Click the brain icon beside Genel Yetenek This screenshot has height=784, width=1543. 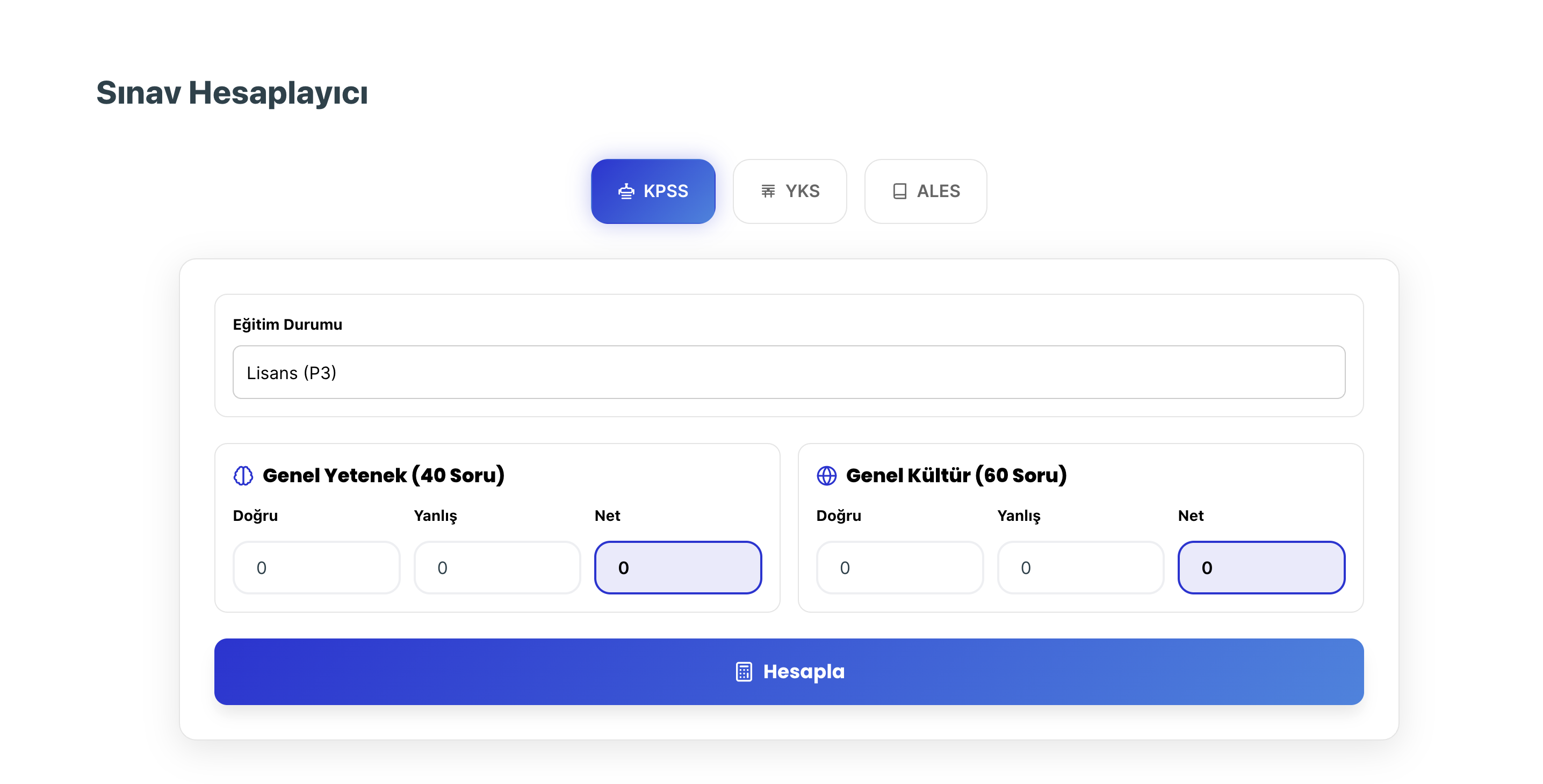[x=243, y=476]
